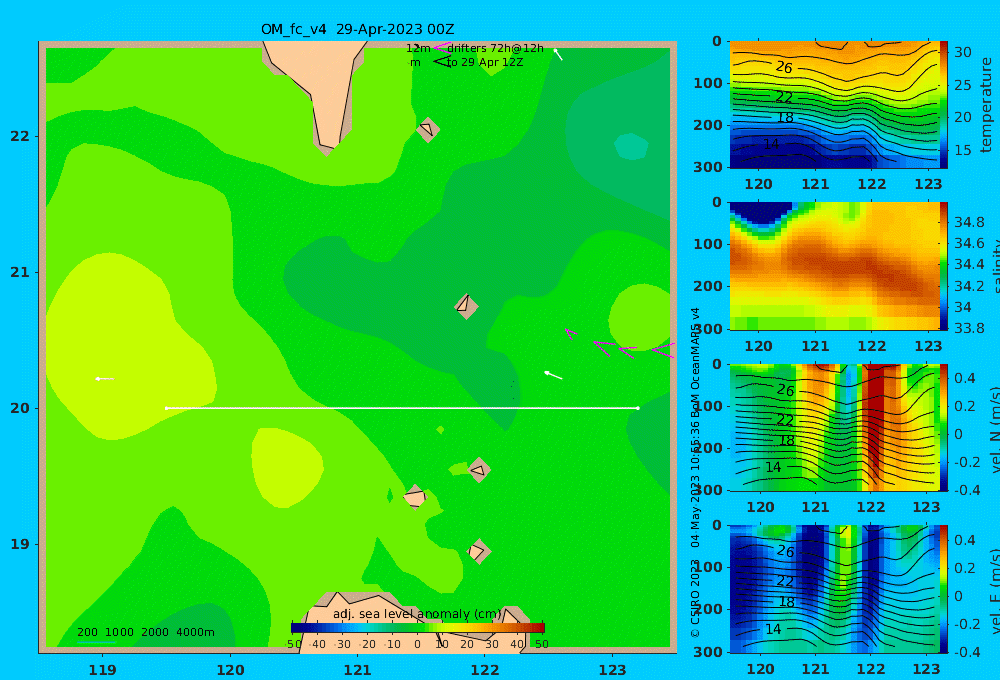This screenshot has height=680, width=1000.
Task: Click longitude 122 under the temperature panel
Action: 872,184
